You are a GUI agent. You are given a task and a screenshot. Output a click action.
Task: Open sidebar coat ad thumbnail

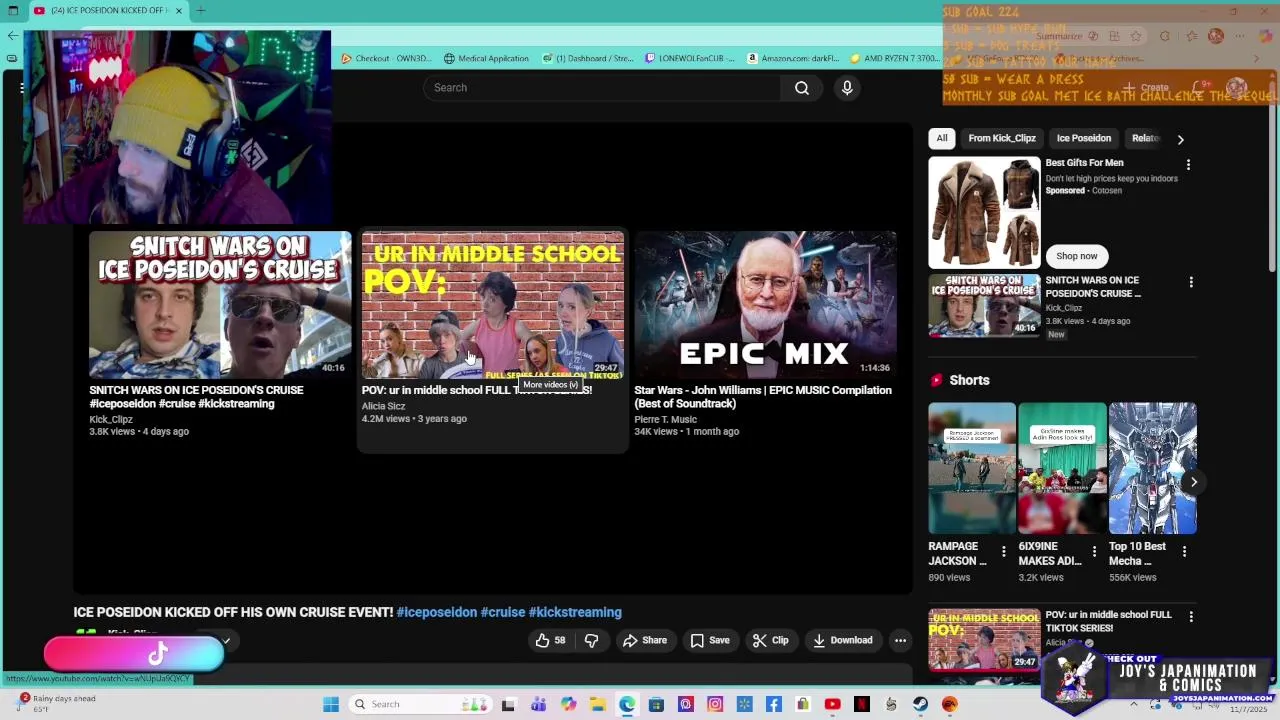984,212
